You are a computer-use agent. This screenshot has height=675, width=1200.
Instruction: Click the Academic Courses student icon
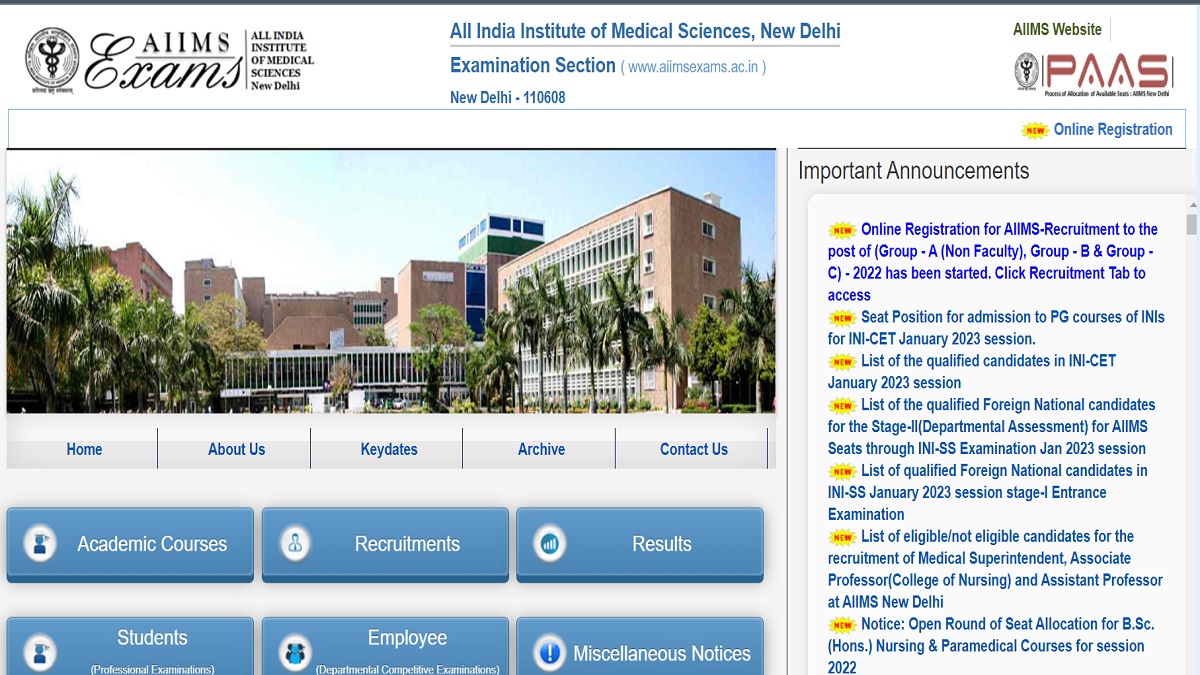pyautogui.click(x=40, y=544)
